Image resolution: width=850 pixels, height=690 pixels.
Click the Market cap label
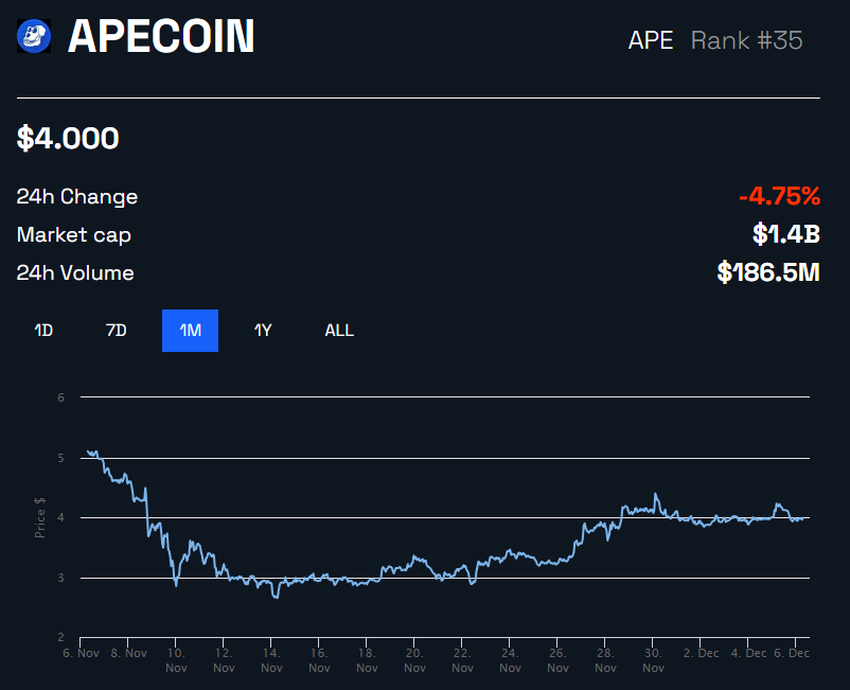(x=74, y=235)
